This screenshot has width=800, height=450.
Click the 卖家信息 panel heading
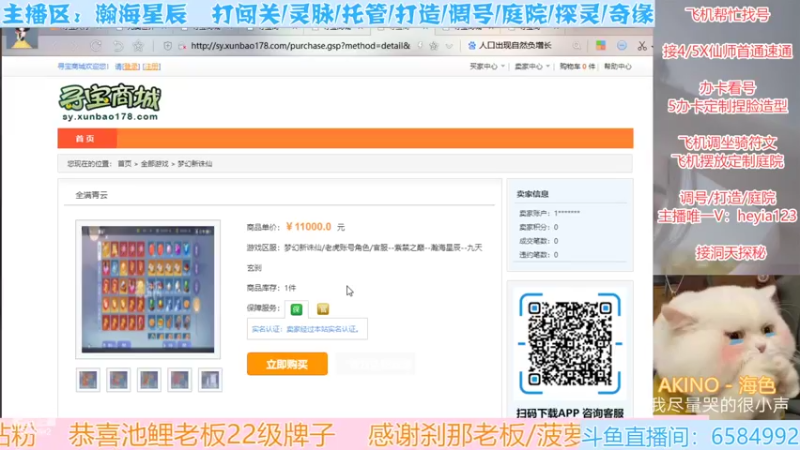532,194
